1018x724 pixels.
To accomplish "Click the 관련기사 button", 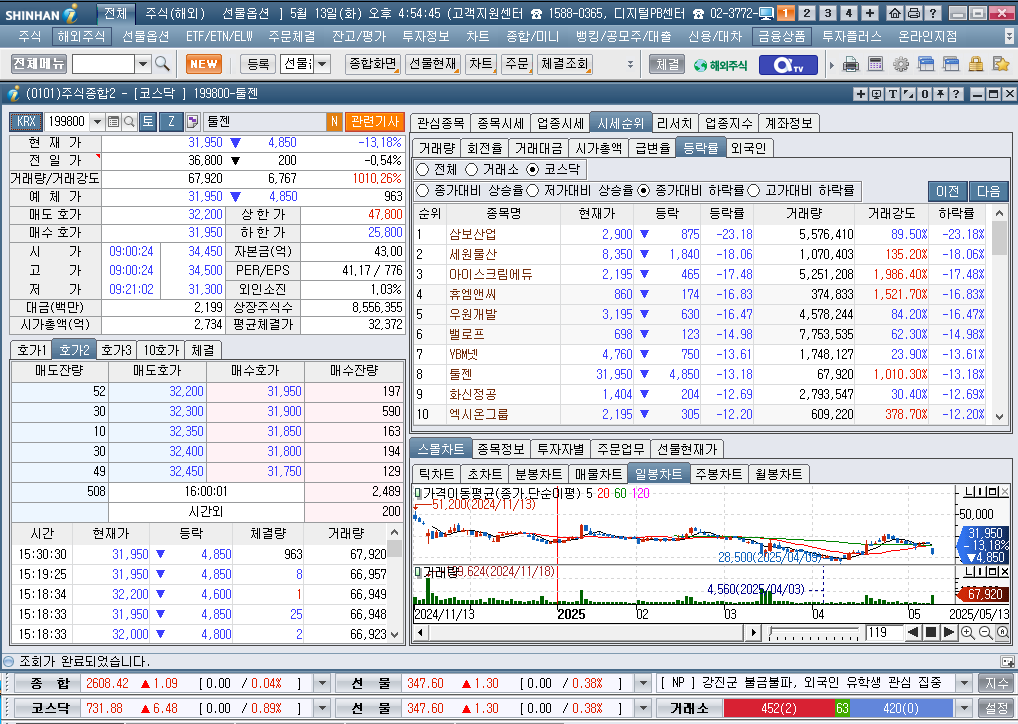I will pyautogui.click(x=375, y=121).
